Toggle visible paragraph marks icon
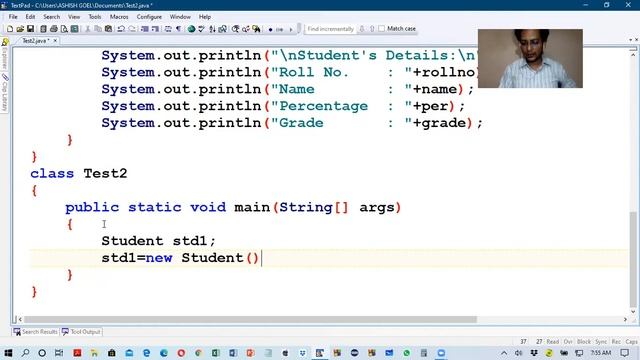Screen dimensions: 640x360 point(178,29)
